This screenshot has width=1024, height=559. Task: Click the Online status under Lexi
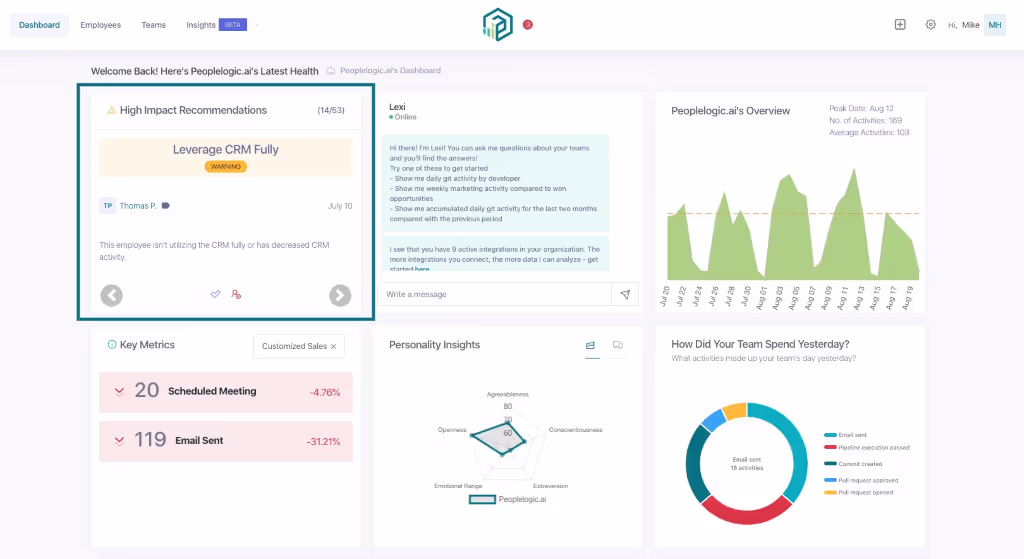(x=403, y=118)
